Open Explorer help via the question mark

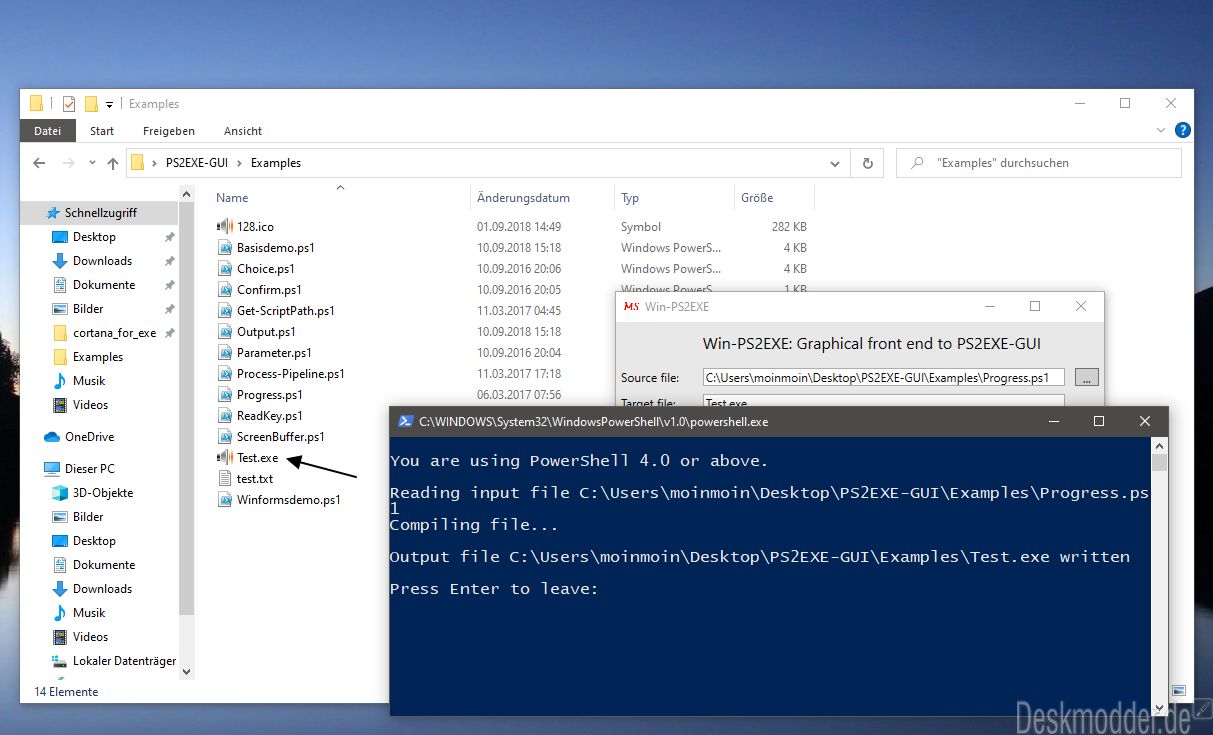click(1183, 130)
